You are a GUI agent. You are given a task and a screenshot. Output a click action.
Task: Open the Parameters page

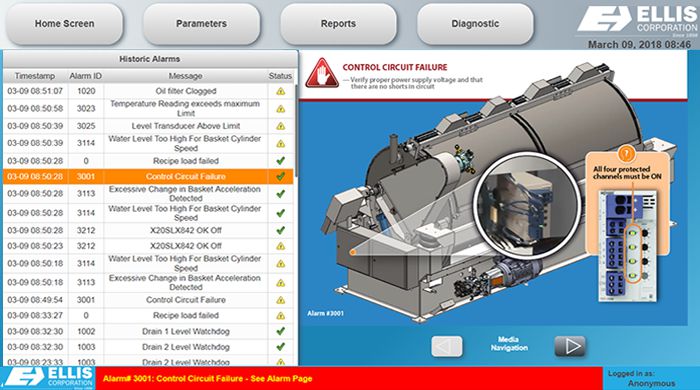(x=201, y=24)
